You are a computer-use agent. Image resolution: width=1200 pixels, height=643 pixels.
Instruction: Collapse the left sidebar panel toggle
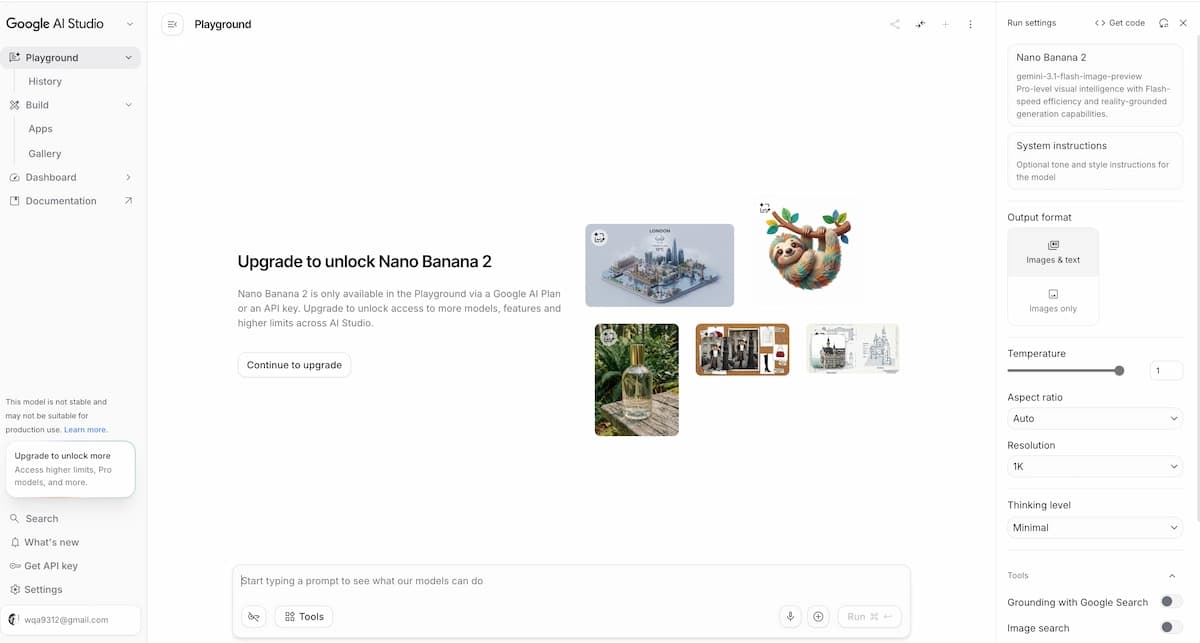[x=172, y=24]
